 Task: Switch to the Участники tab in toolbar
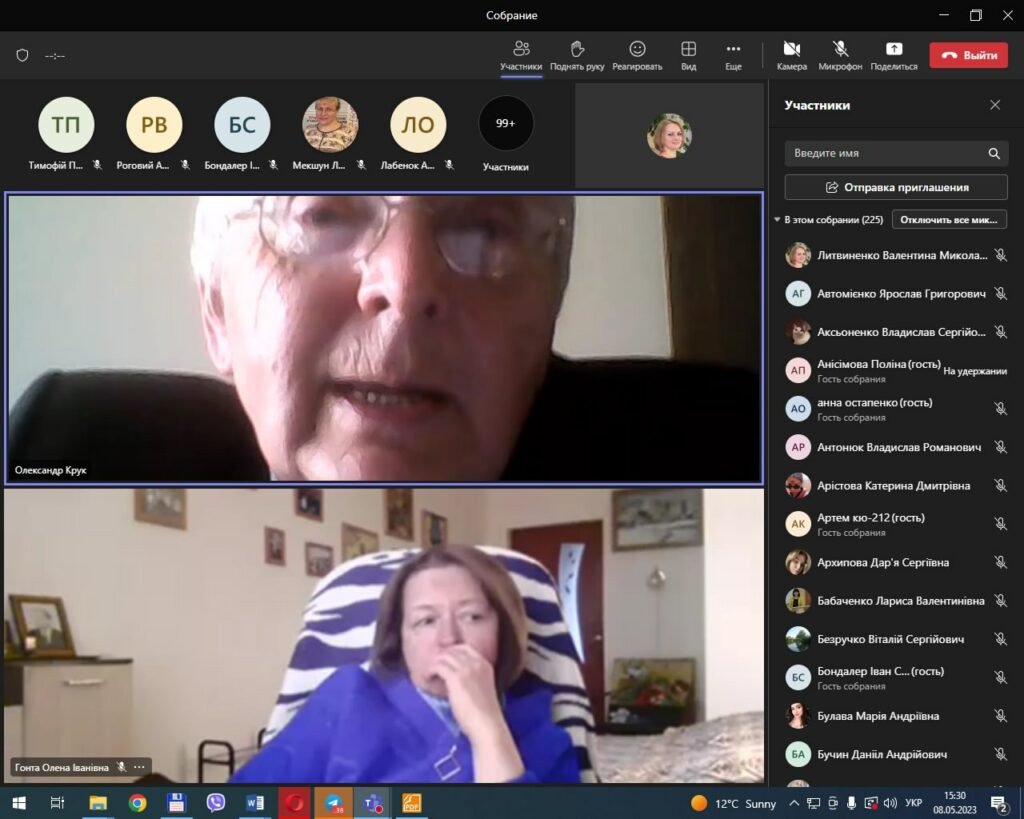[x=521, y=55]
